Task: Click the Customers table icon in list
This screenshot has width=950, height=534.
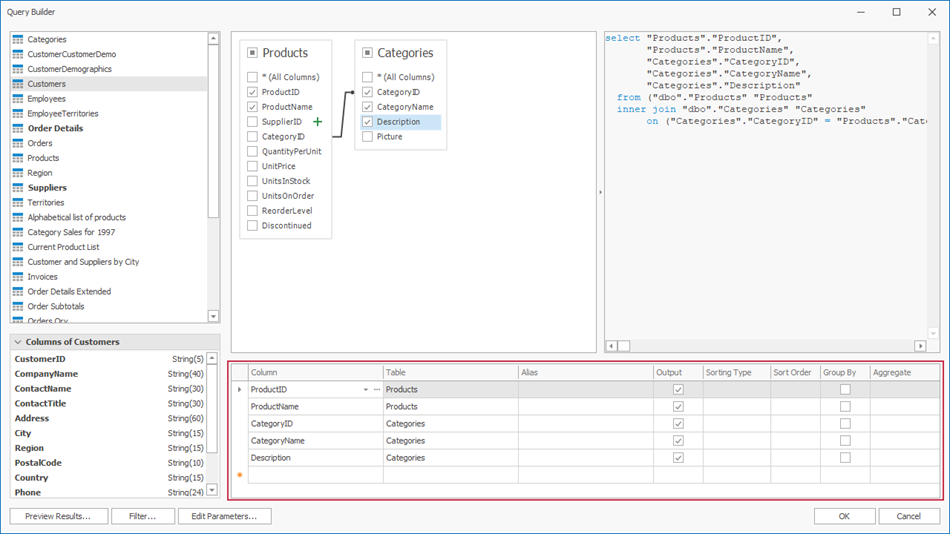Action: pyautogui.click(x=18, y=84)
